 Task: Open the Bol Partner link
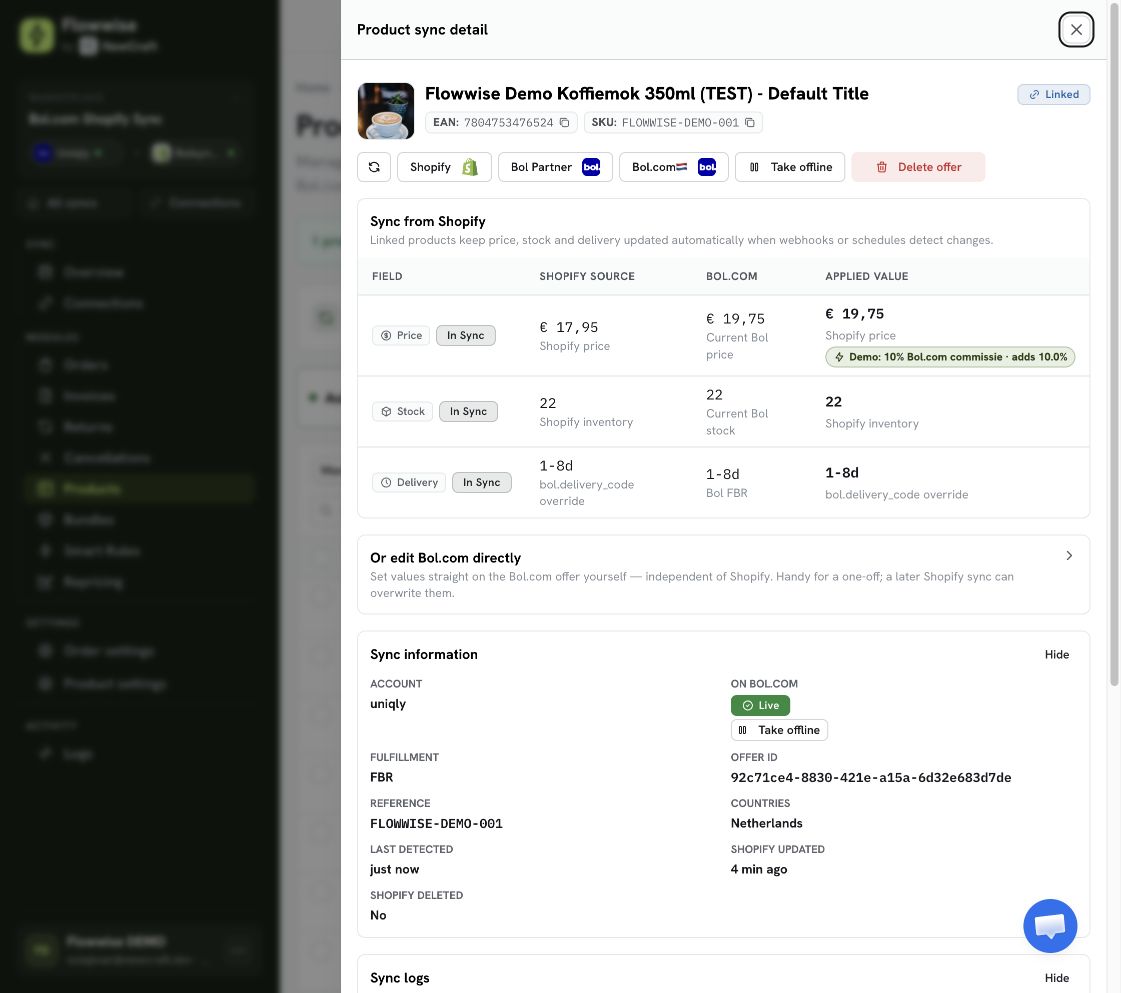(555, 167)
